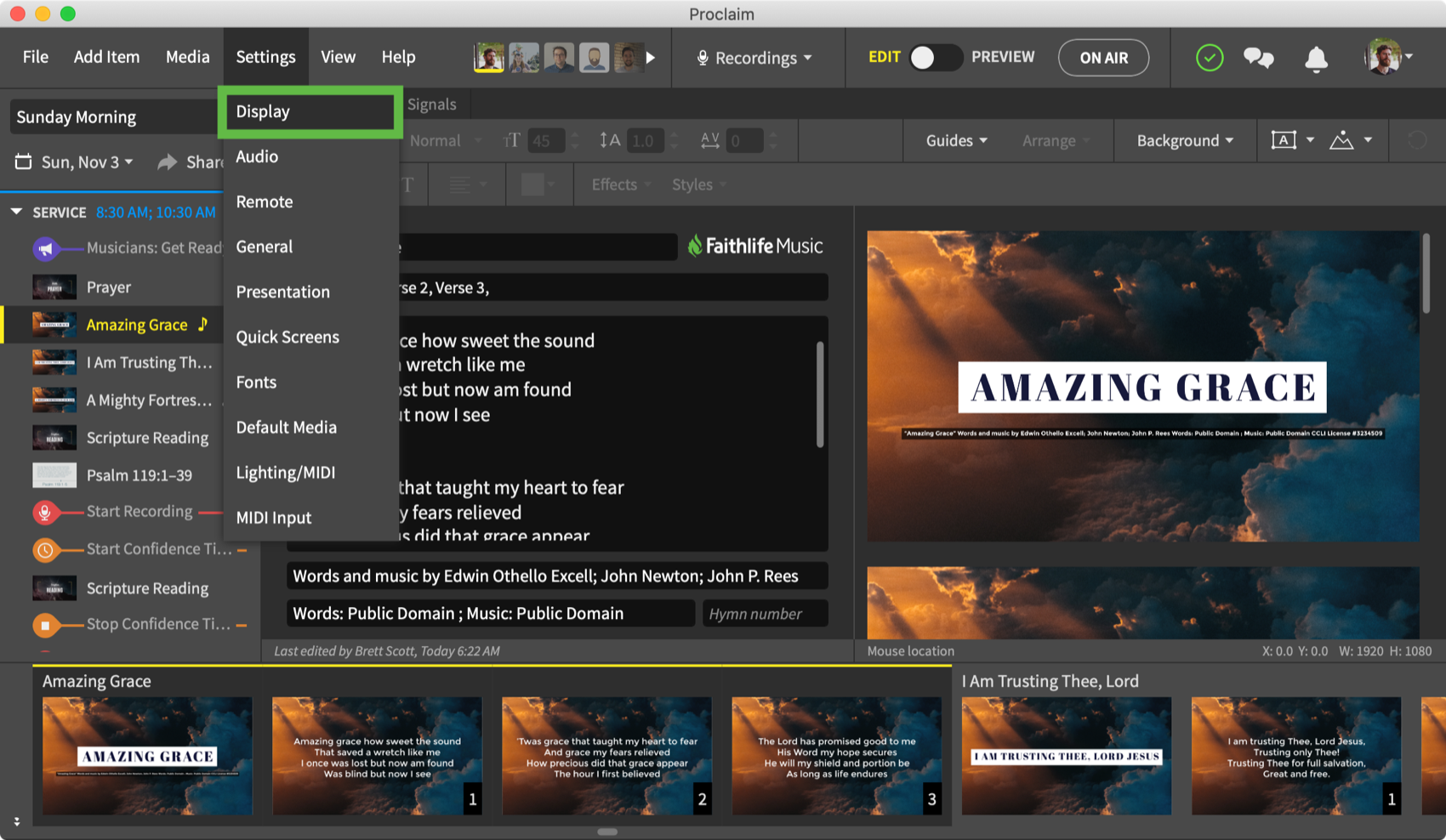Click the Faithlife Music logo link
The height and width of the screenshot is (840, 1446).
point(755,246)
